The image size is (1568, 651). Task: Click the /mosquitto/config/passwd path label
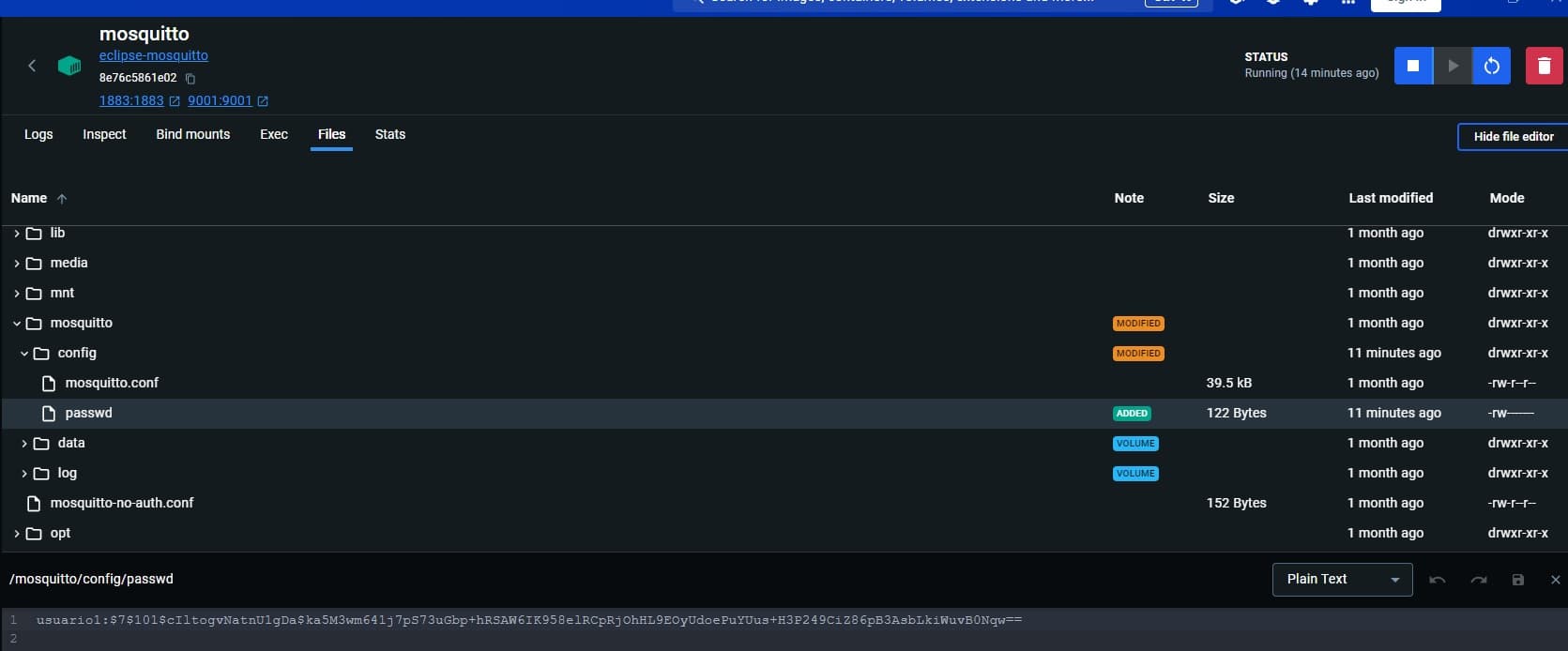(x=92, y=579)
